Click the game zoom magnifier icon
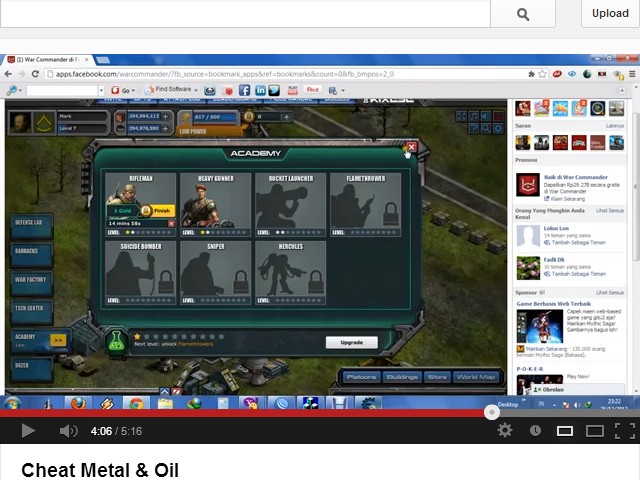 (x=486, y=129)
